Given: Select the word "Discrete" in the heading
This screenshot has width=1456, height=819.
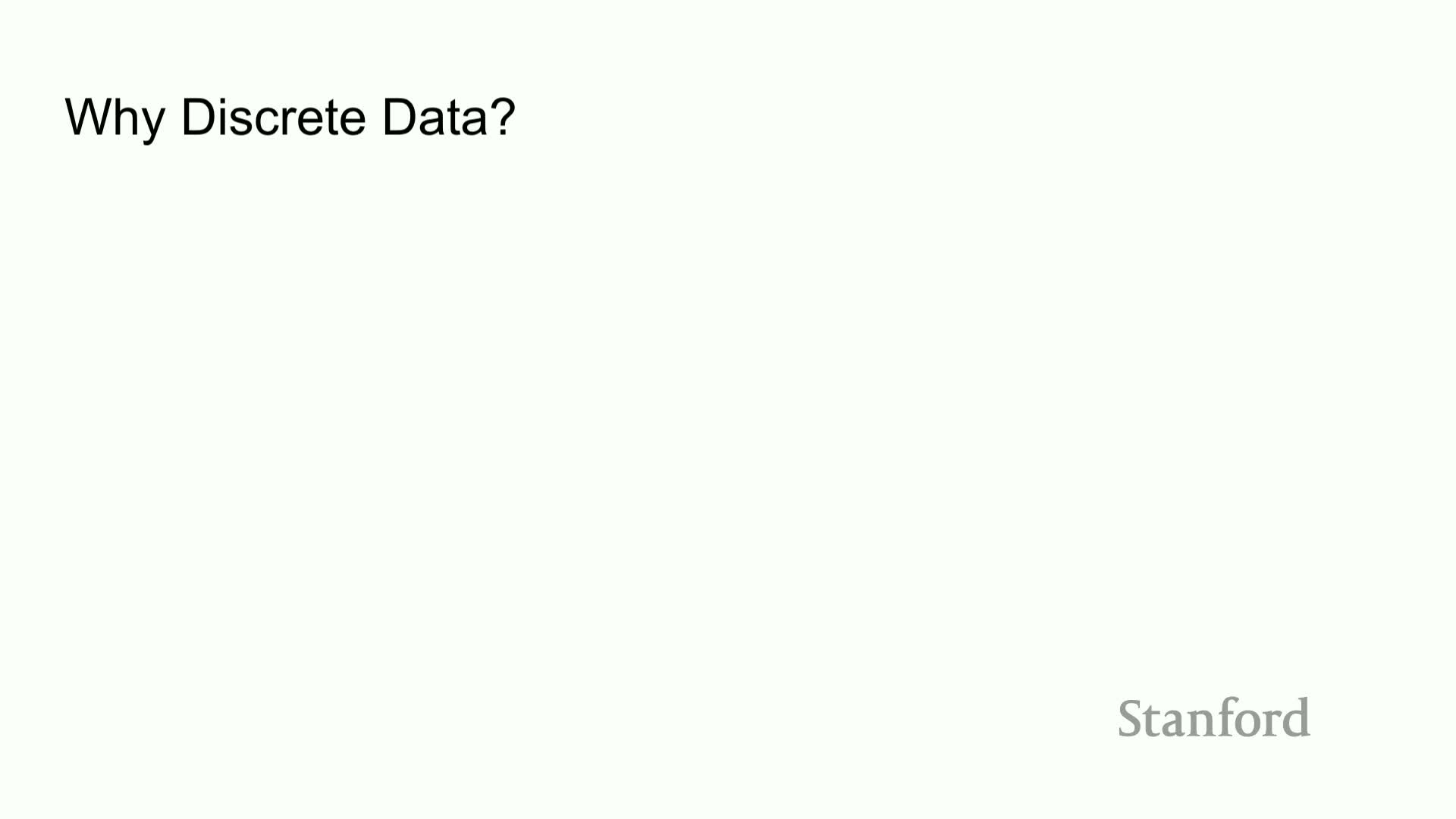Looking at the screenshot, I should pos(273,118).
